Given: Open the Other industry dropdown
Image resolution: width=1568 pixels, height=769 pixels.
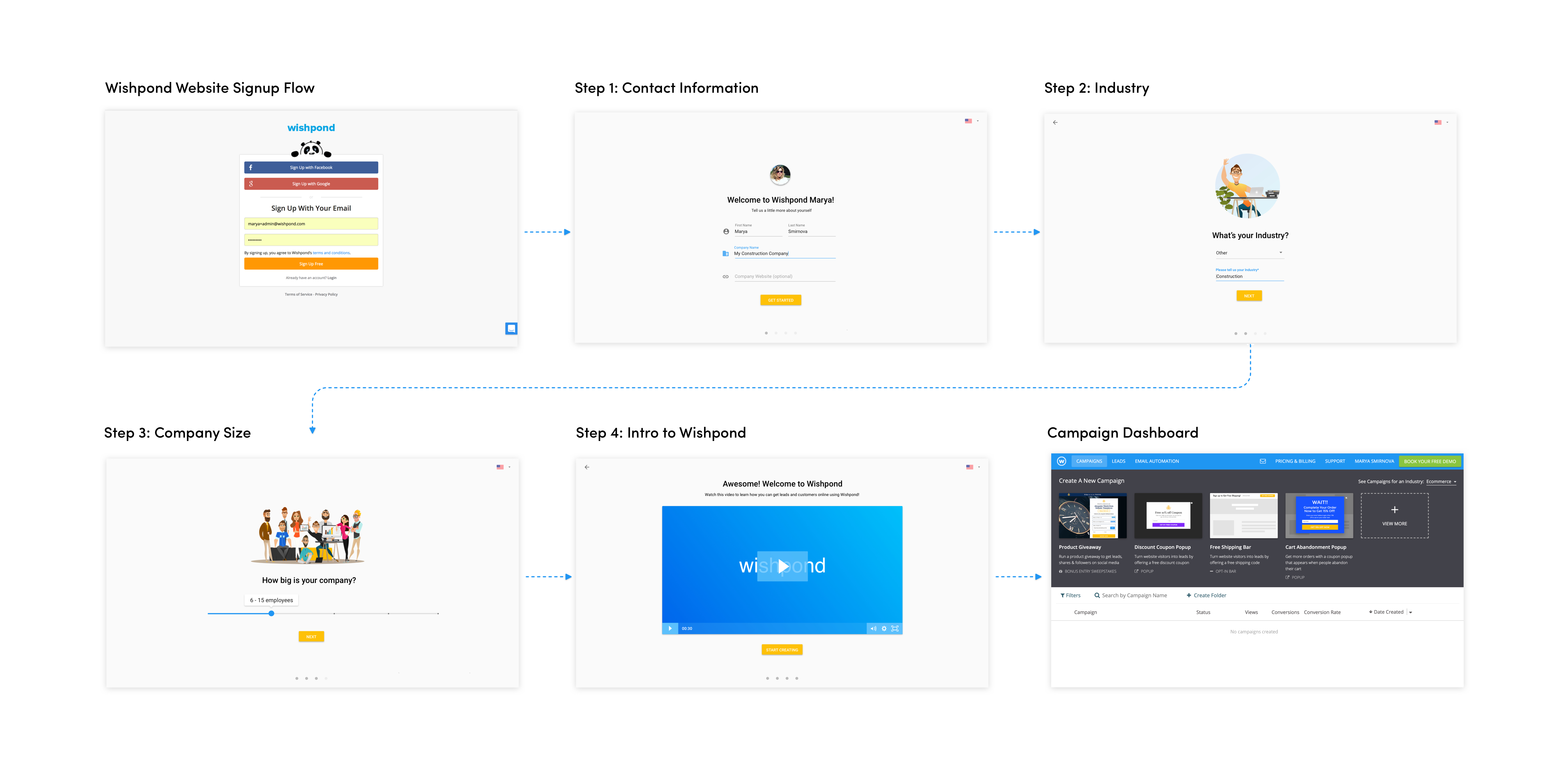Looking at the screenshot, I should pos(1249,253).
